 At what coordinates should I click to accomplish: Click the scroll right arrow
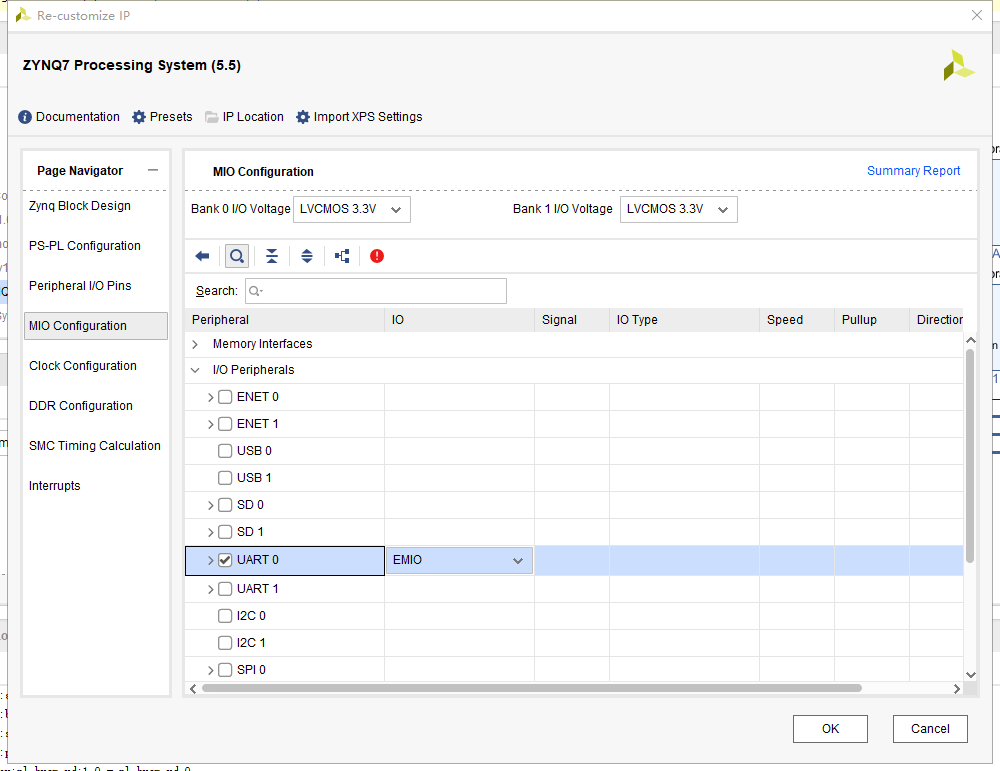coord(957,689)
